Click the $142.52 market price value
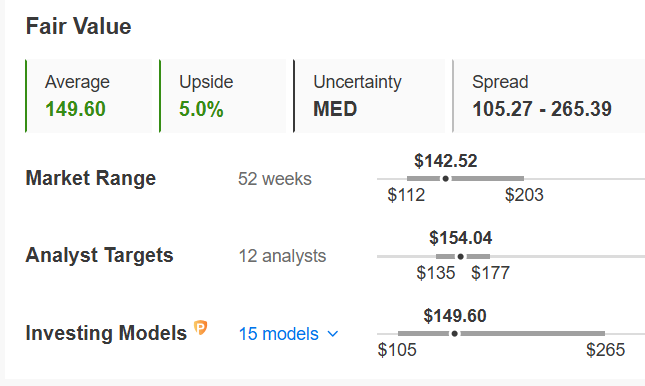Viewport: 645px width, 386px height. click(x=445, y=161)
